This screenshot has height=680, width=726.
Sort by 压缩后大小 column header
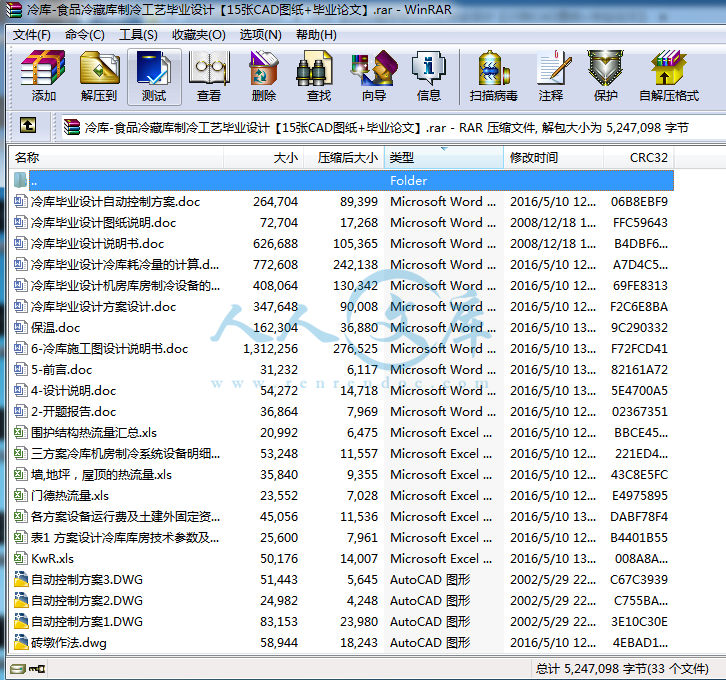(344, 157)
